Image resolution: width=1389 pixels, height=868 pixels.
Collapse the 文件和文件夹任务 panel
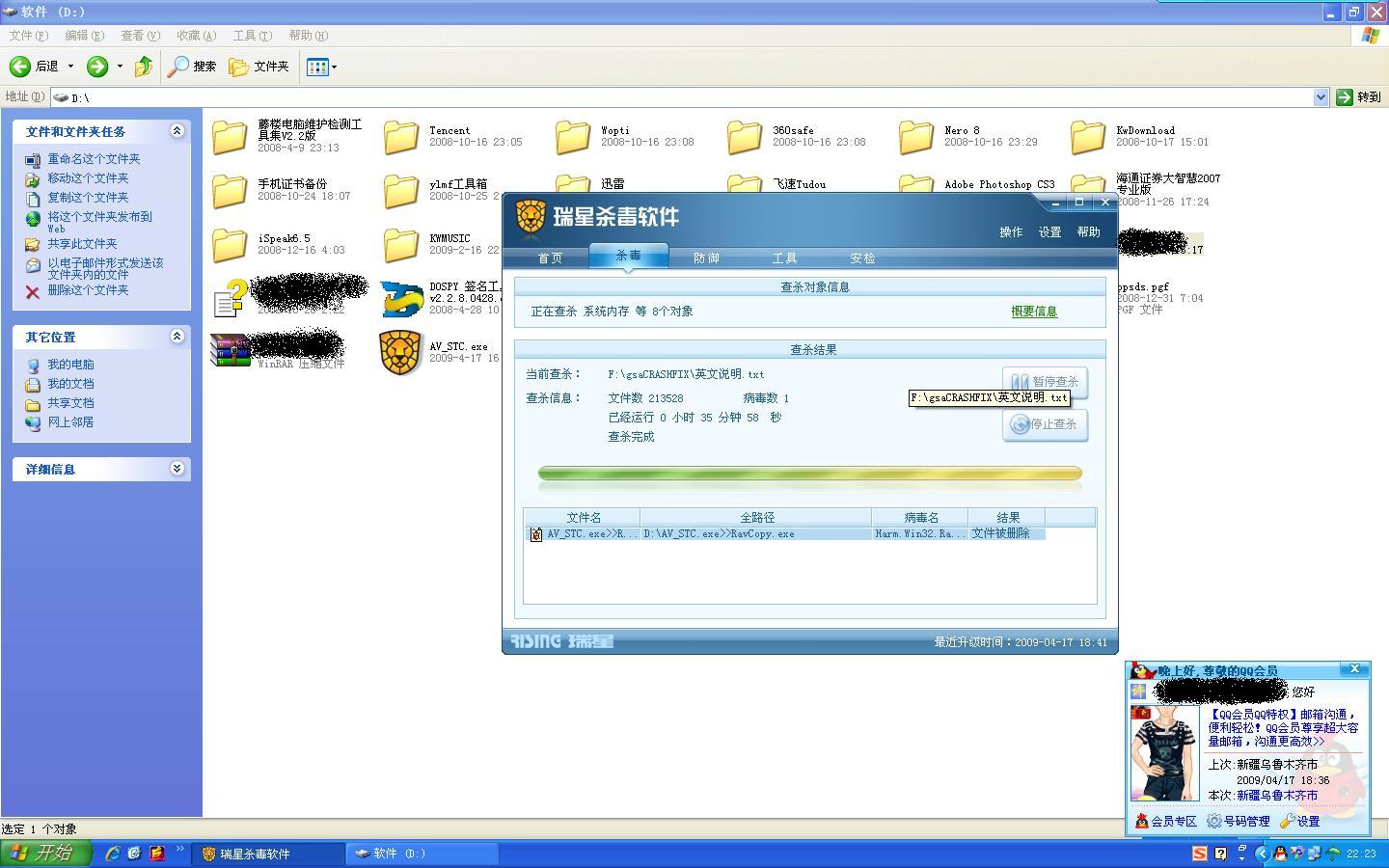tap(177, 131)
